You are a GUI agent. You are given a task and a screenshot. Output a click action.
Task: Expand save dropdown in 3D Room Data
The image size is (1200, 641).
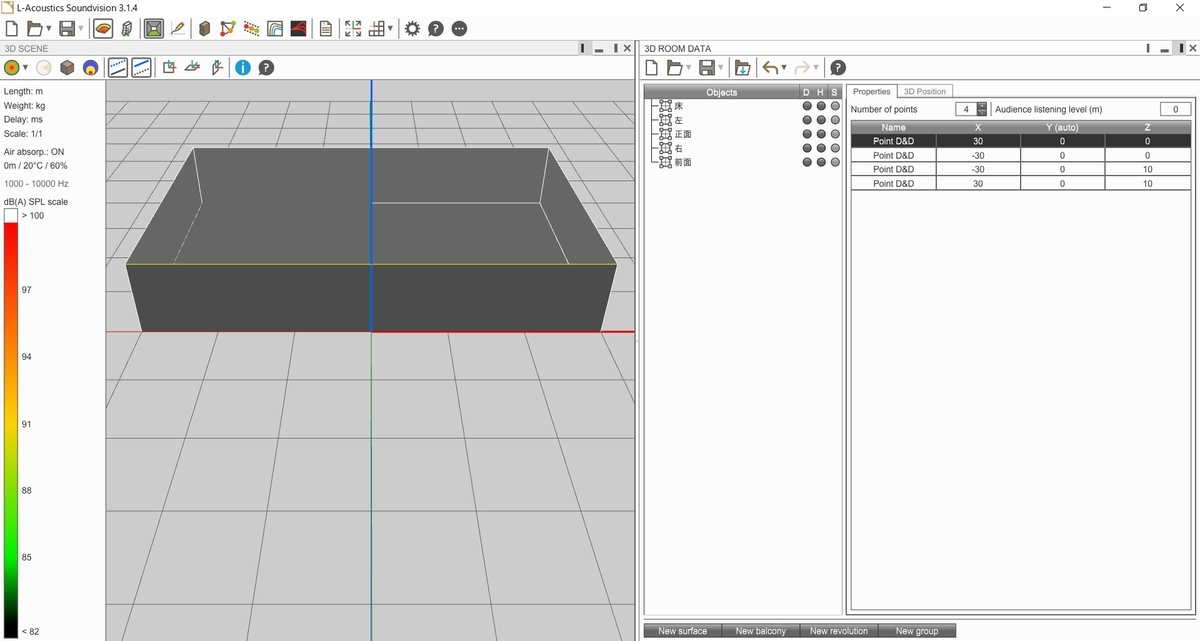pos(720,68)
